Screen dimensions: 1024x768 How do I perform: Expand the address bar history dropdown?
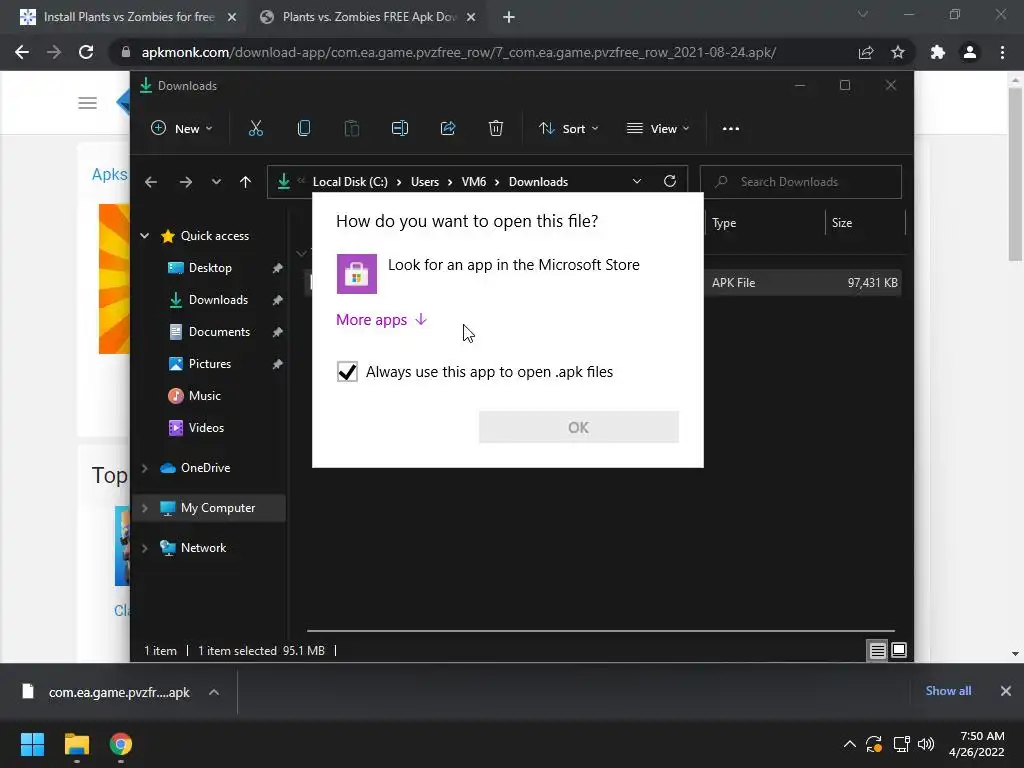(637, 182)
